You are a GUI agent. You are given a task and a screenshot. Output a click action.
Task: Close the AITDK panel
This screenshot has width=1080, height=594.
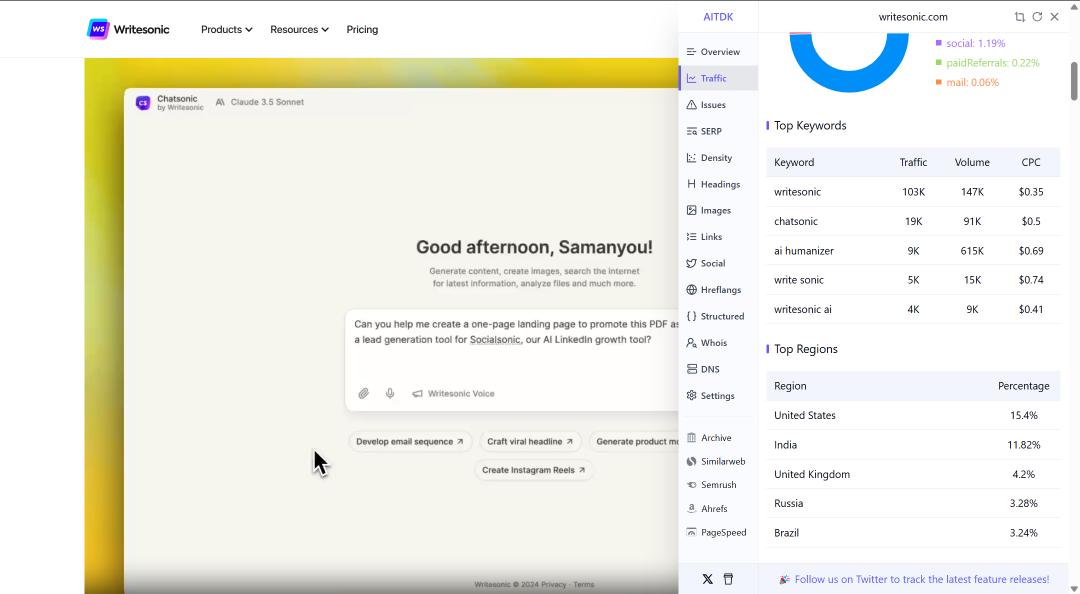tap(1055, 17)
